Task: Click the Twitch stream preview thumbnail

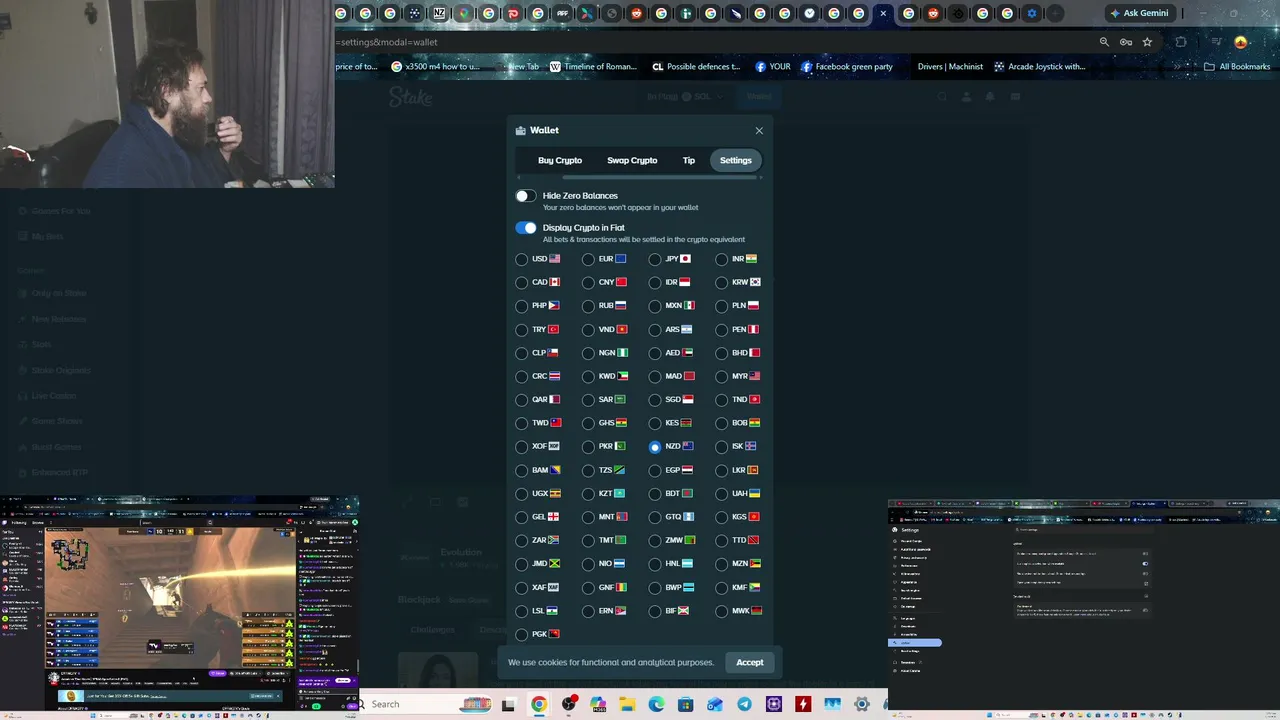Action: [180, 605]
